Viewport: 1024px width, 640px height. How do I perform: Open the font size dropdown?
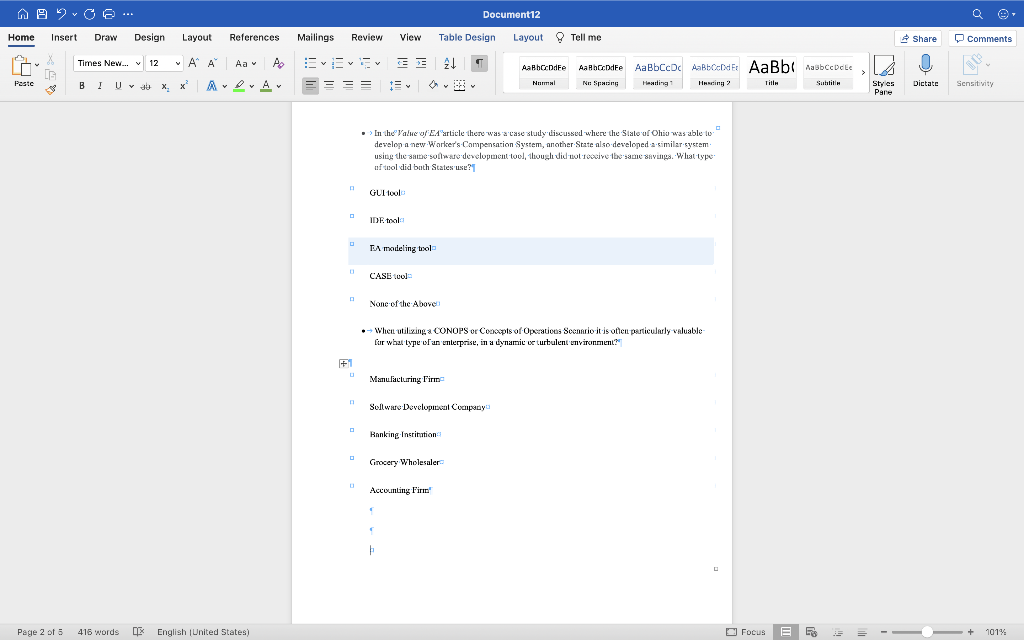pos(178,63)
